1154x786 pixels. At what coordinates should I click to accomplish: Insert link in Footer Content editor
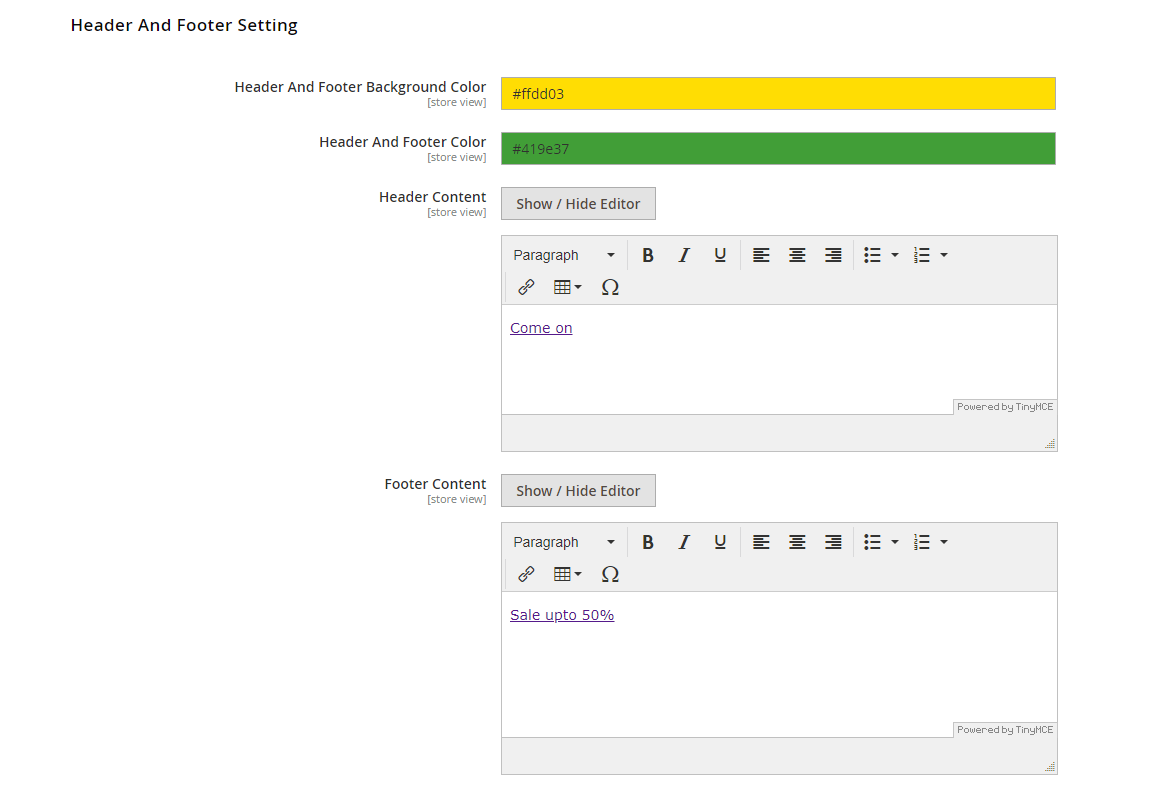tap(526, 574)
